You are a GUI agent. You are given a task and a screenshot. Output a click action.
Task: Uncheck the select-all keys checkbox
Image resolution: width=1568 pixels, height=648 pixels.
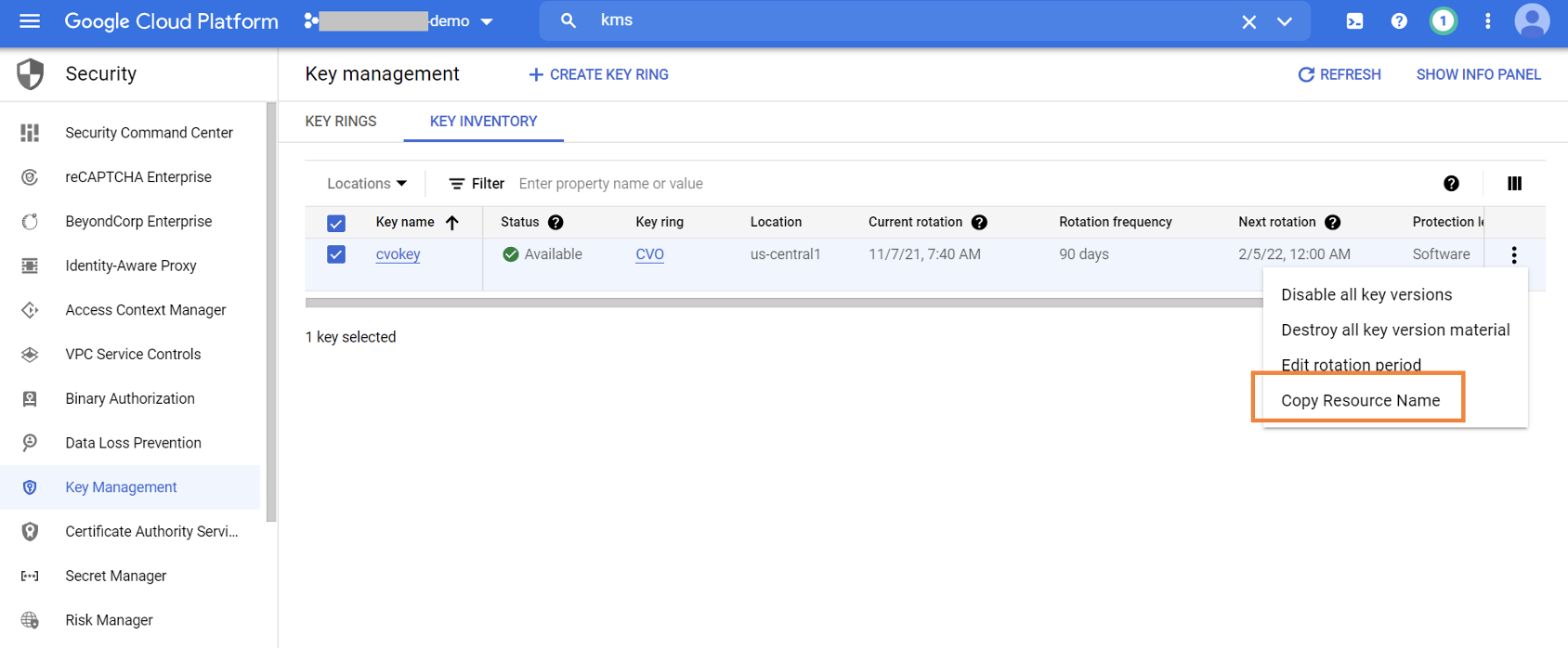336,223
